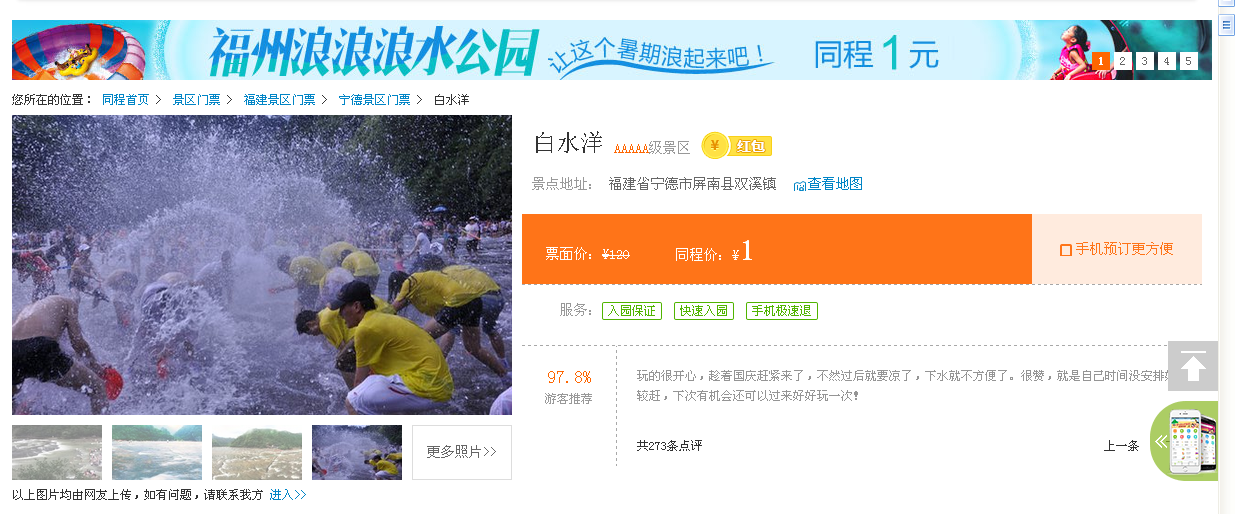Go to previous review via 上一条
The width and height of the screenshot is (1235, 514).
[1121, 446]
